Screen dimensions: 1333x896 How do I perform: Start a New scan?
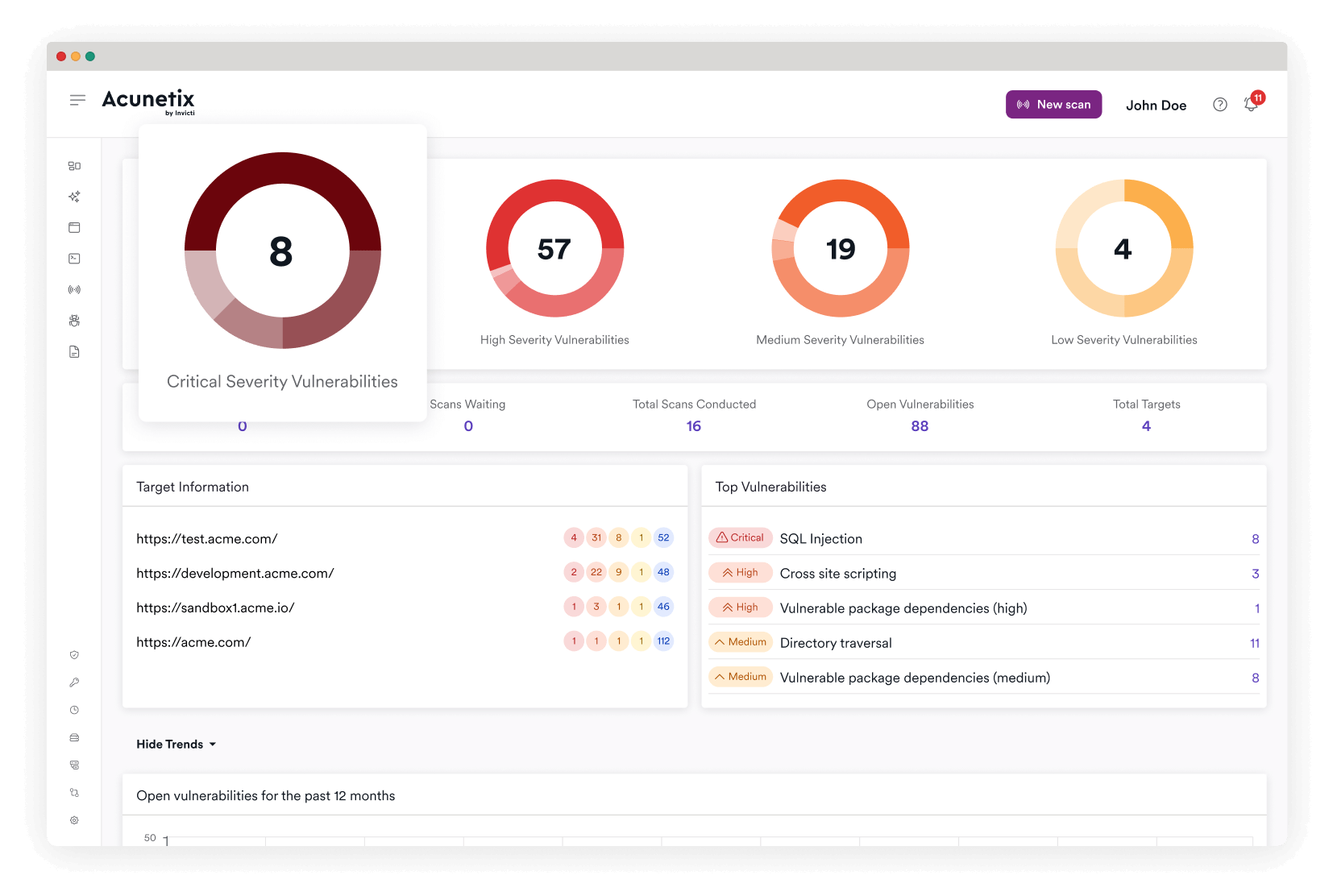coord(1053,105)
